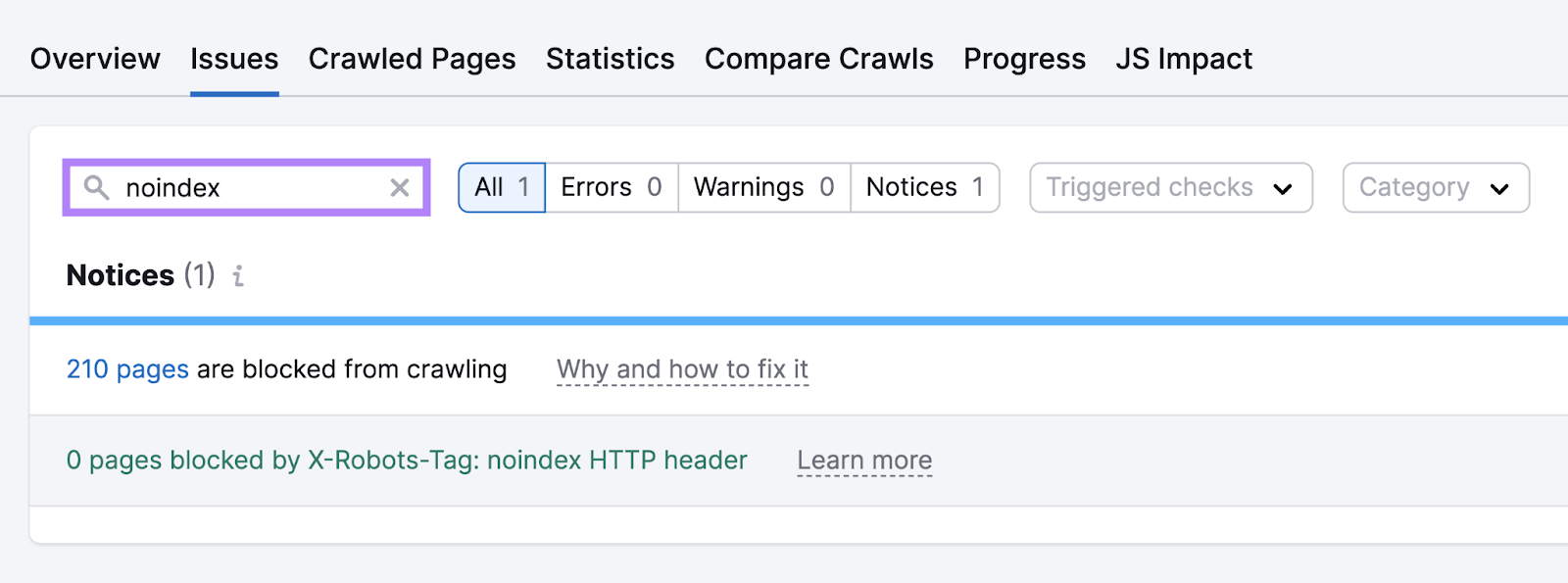
Task: Open the Compare Crawls tab
Action: coord(818,59)
